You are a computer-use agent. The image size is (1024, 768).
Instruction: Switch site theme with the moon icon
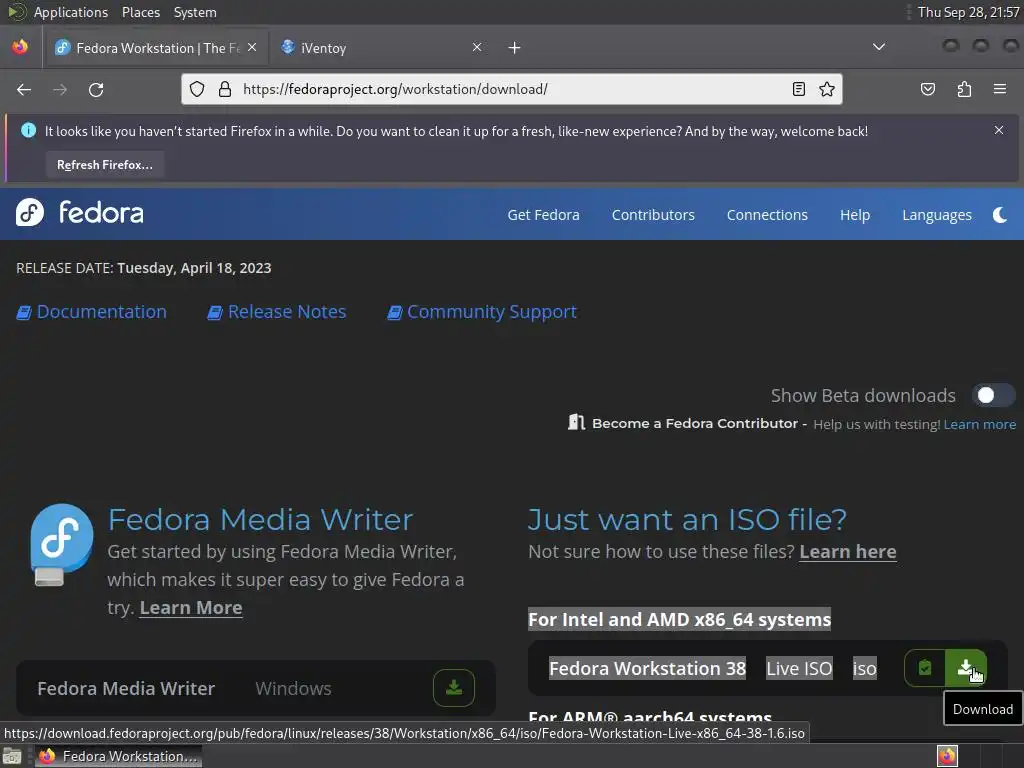point(1000,215)
